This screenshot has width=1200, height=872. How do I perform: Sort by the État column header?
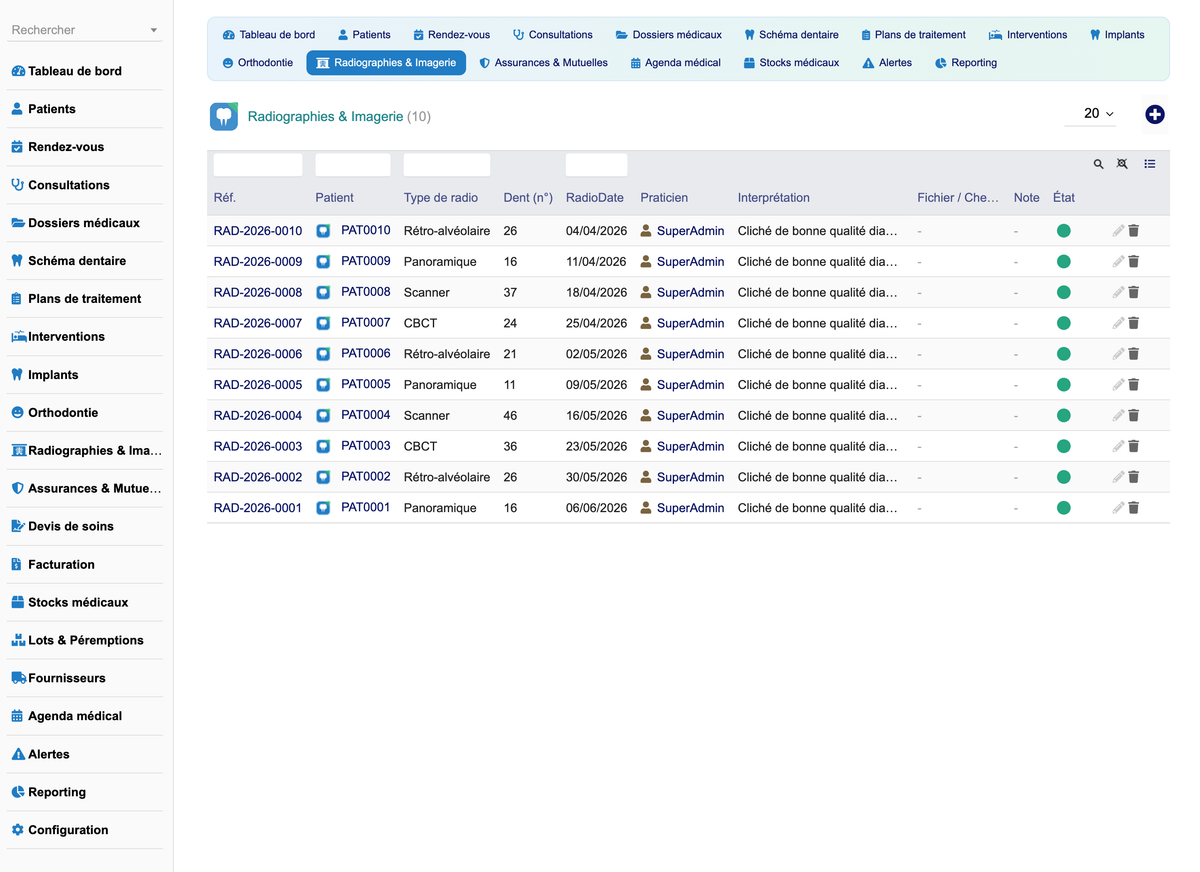[x=1064, y=198]
